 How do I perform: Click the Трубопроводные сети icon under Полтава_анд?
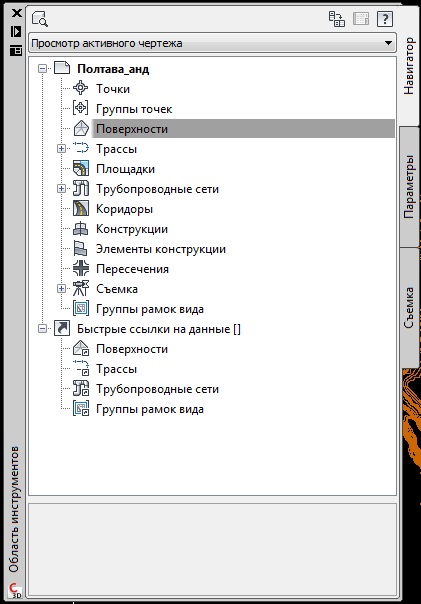(81, 188)
